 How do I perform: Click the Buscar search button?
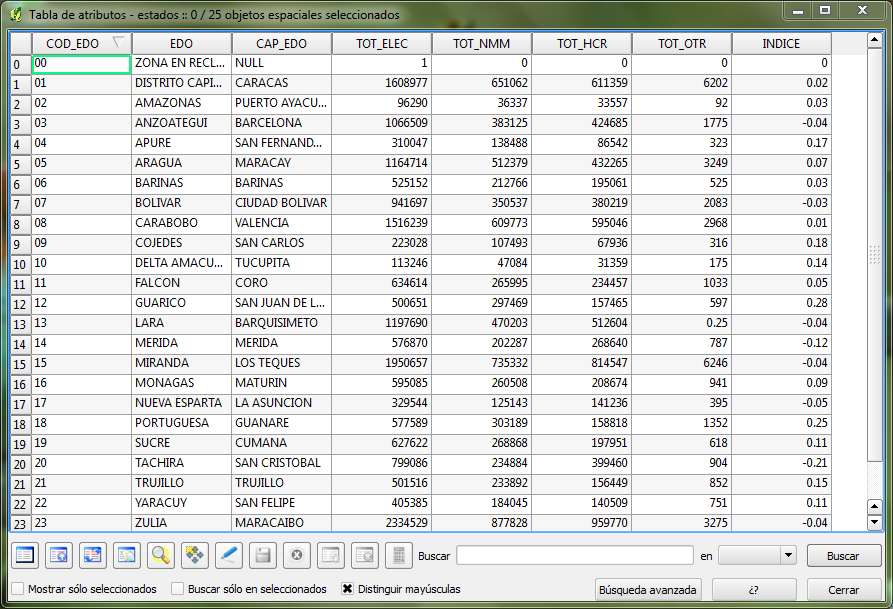pos(843,556)
